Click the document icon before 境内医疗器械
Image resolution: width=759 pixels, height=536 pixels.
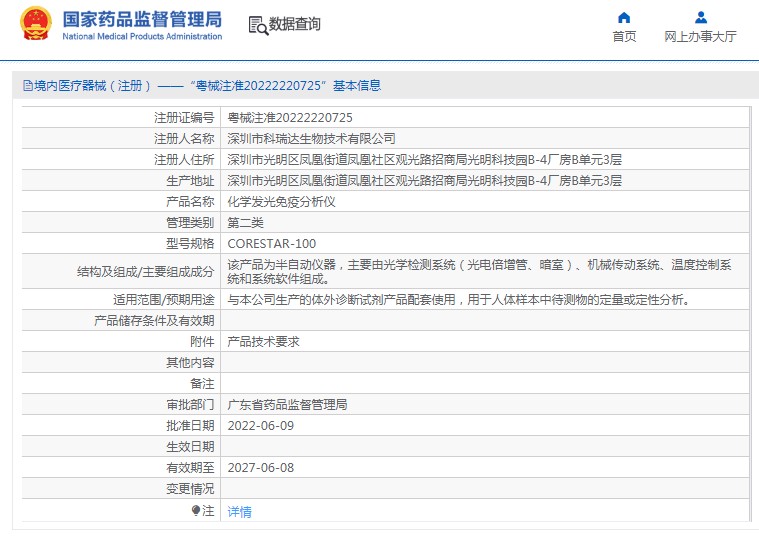tap(28, 86)
